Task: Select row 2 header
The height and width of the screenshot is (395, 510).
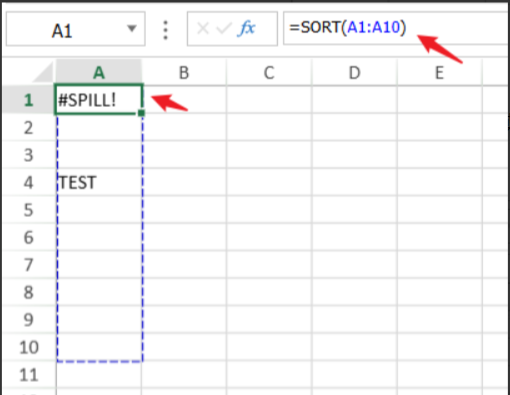Action: tap(28, 128)
